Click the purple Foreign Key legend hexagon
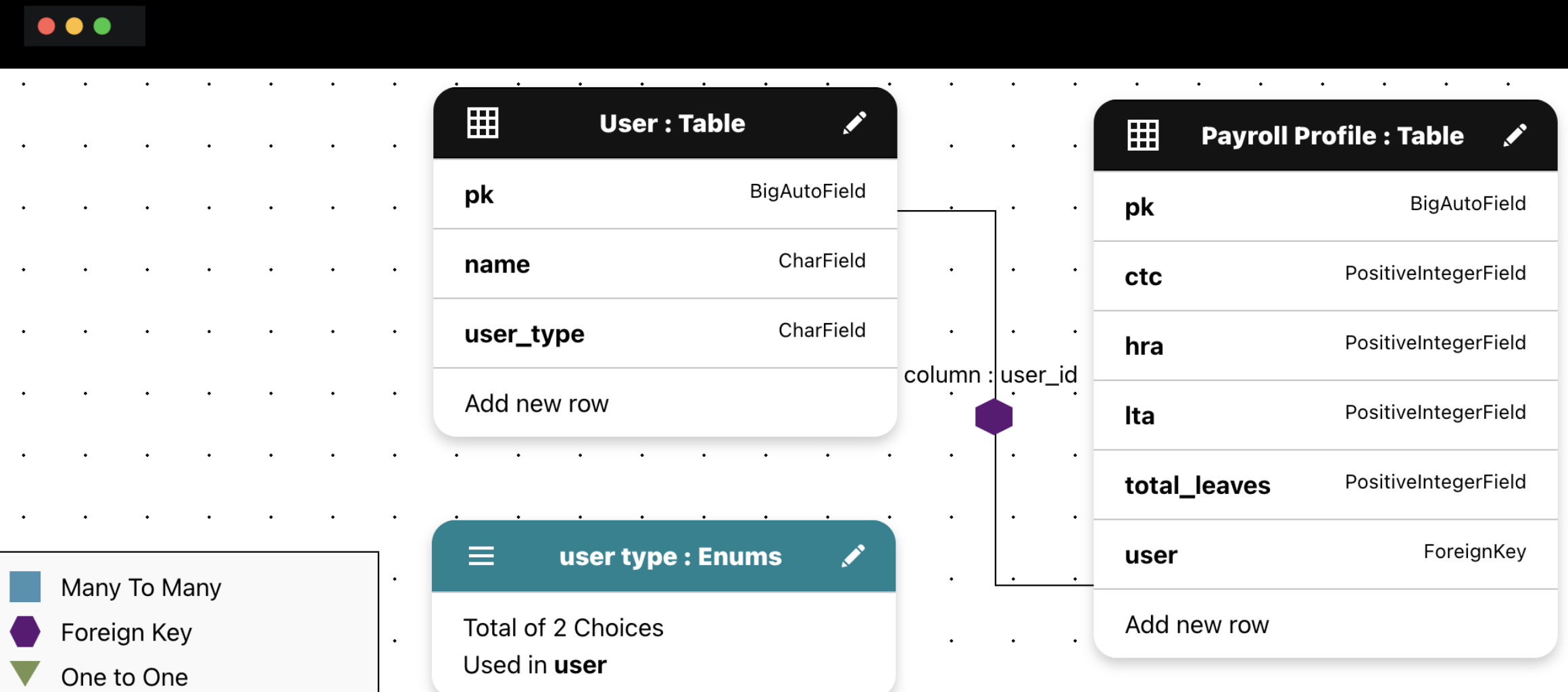This screenshot has width=1568, height=692. (x=25, y=631)
